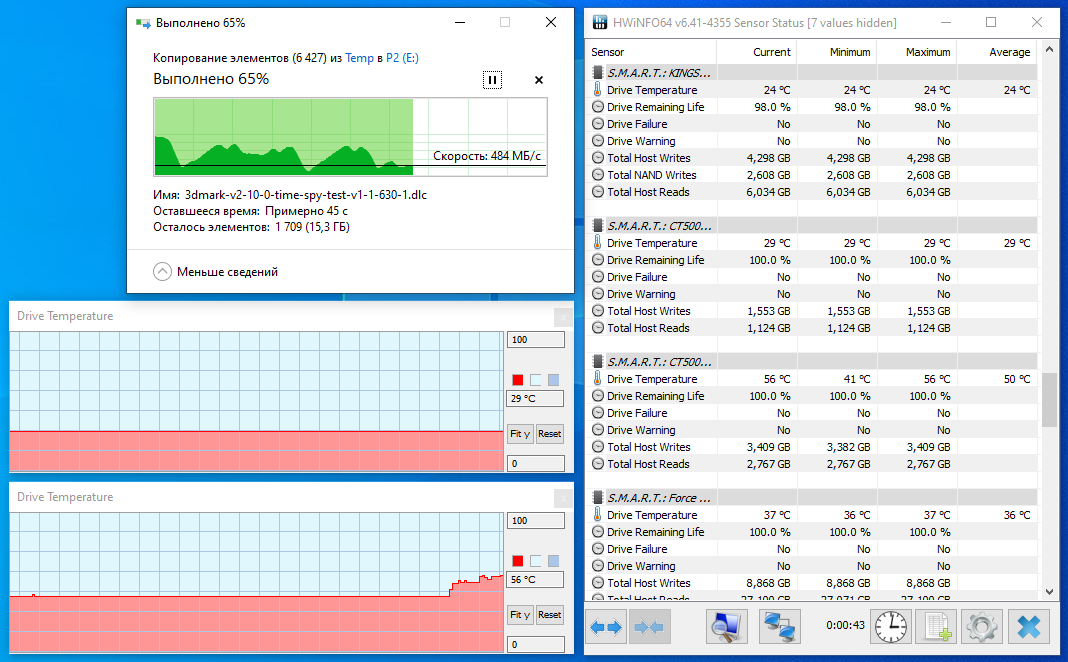1068x662 pixels.
Task: Click the system summary magnifier icon
Action: [726, 626]
